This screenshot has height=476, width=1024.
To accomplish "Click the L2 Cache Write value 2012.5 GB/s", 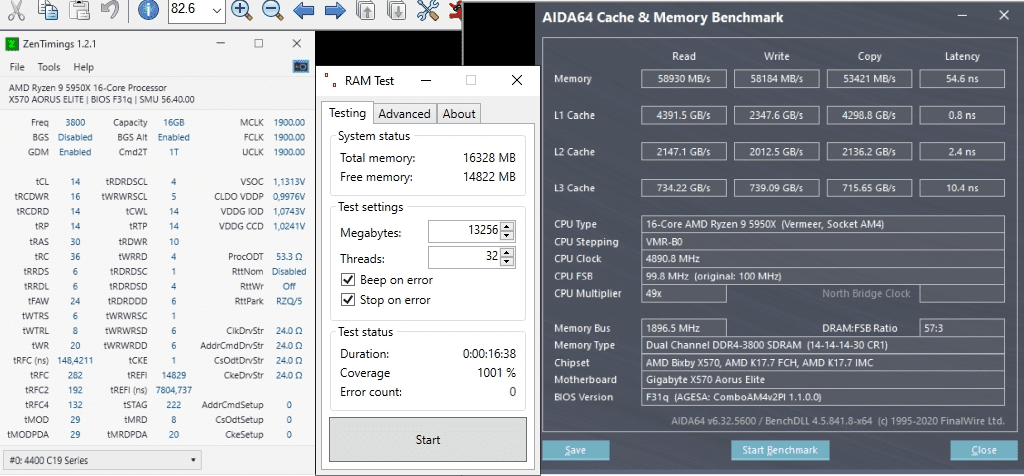I will pos(776,152).
